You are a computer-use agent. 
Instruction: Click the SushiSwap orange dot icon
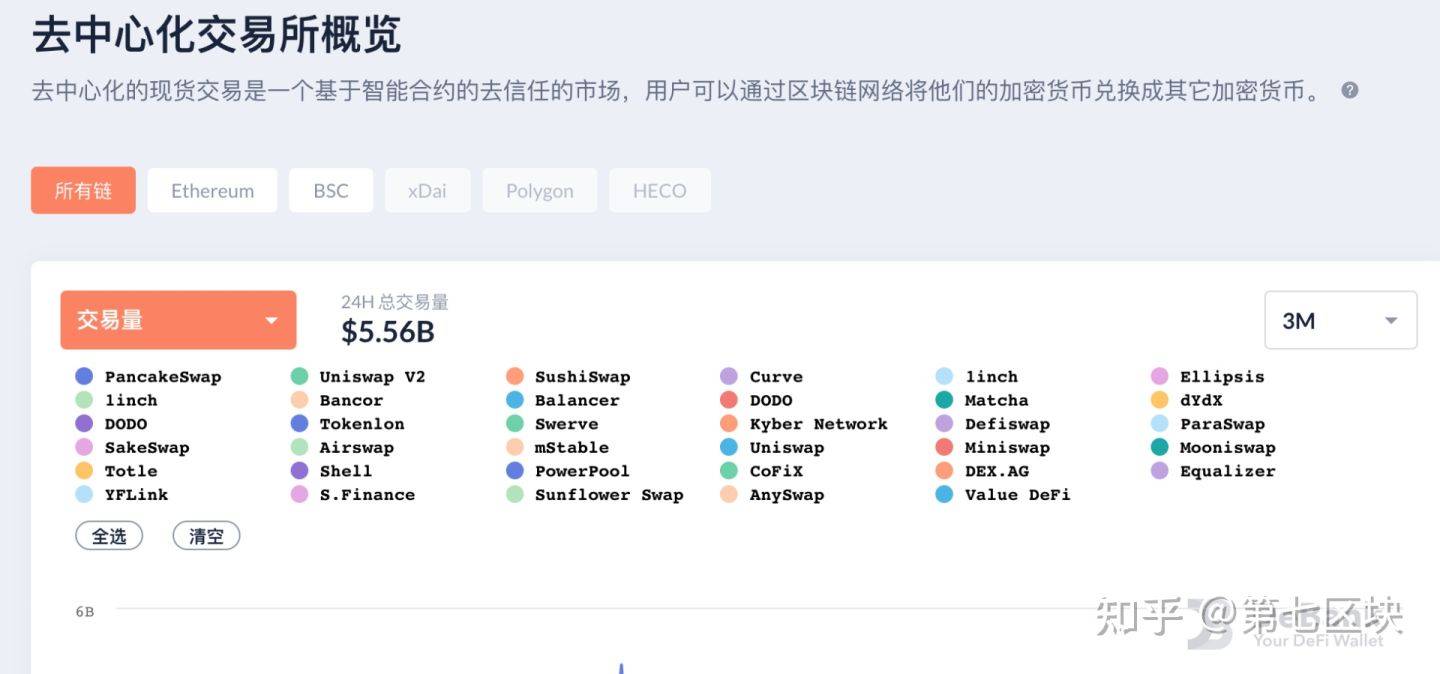tap(514, 376)
